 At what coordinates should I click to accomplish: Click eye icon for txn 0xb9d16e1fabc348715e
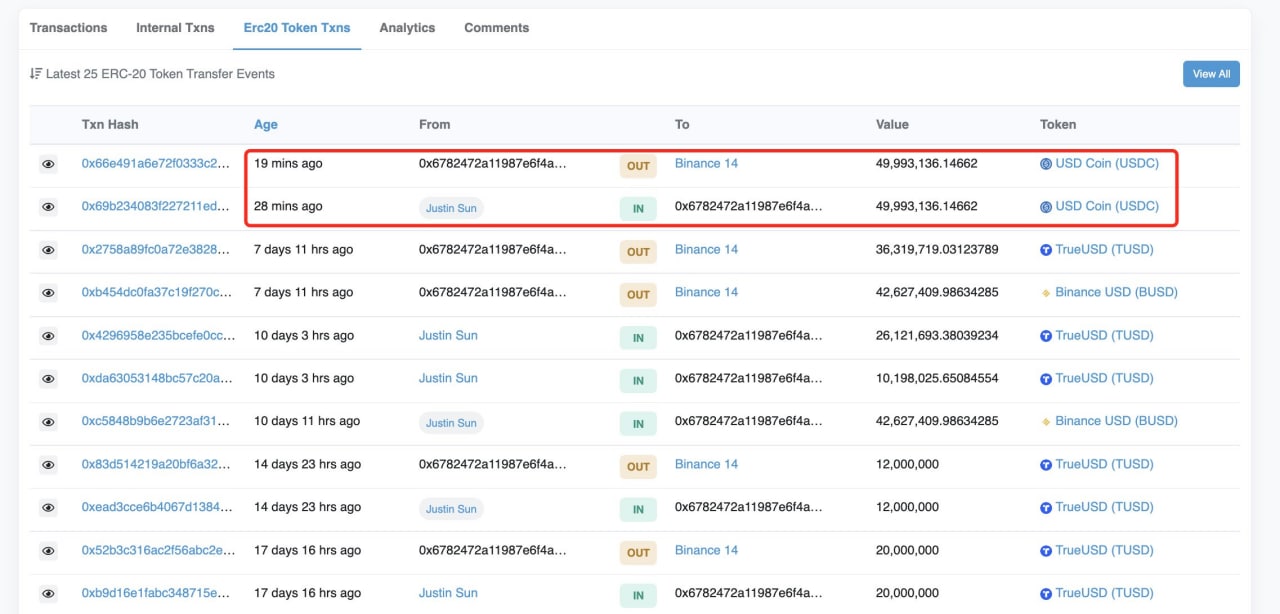coord(48,594)
